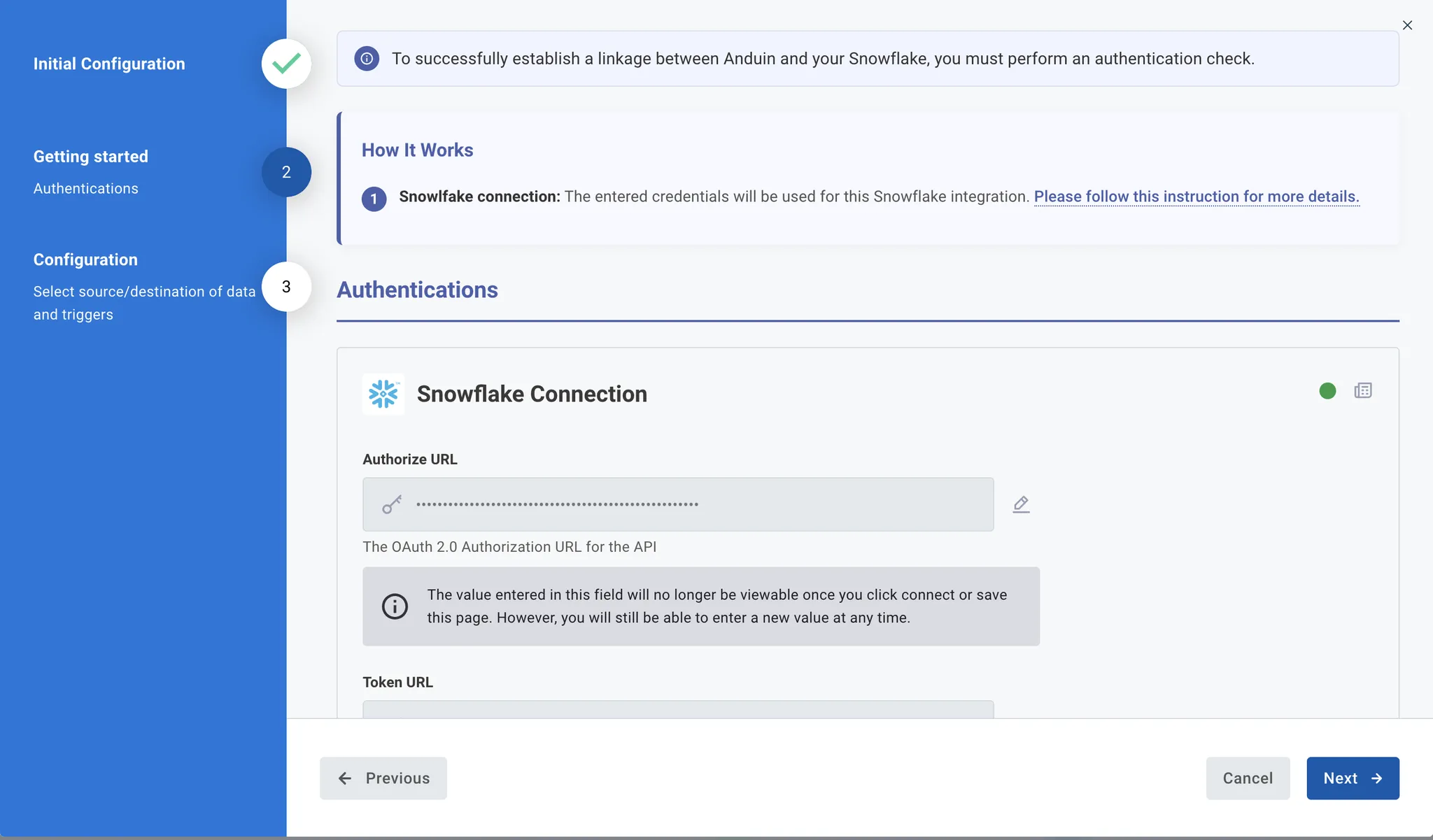Click the key icon in Authorize URL field
This screenshot has width=1433, height=840.
[x=392, y=504]
